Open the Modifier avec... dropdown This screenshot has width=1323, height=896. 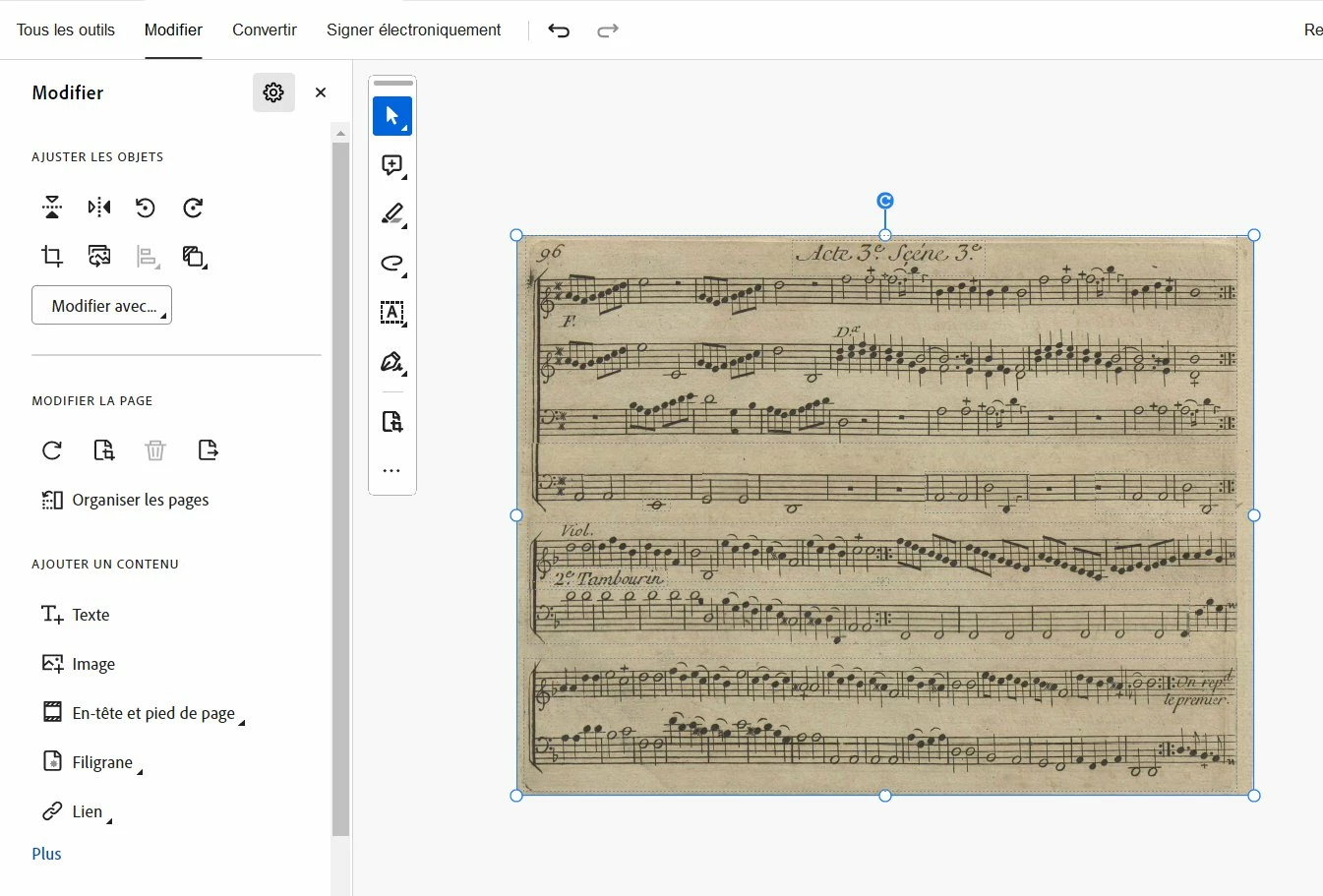click(102, 305)
